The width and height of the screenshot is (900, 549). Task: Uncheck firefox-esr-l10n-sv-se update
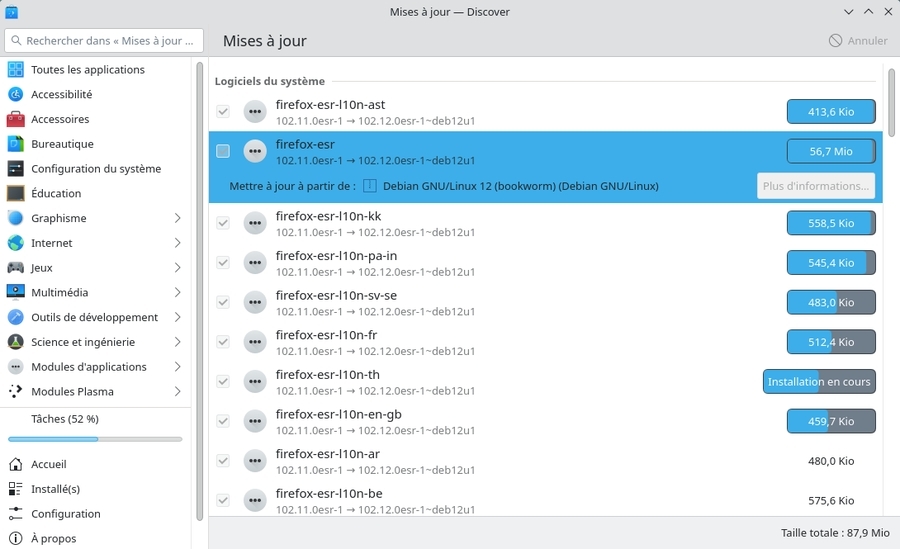click(x=223, y=302)
